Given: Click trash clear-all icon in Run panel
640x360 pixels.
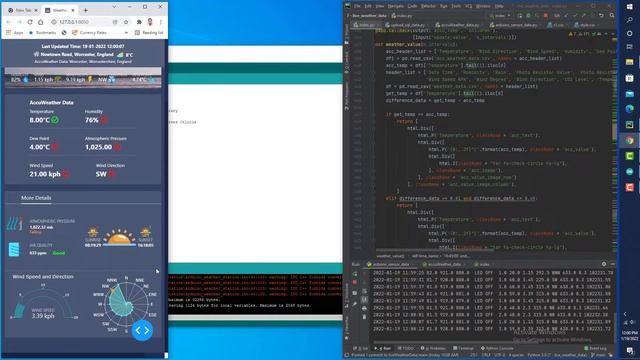Looking at the screenshot, I should coord(364,317).
